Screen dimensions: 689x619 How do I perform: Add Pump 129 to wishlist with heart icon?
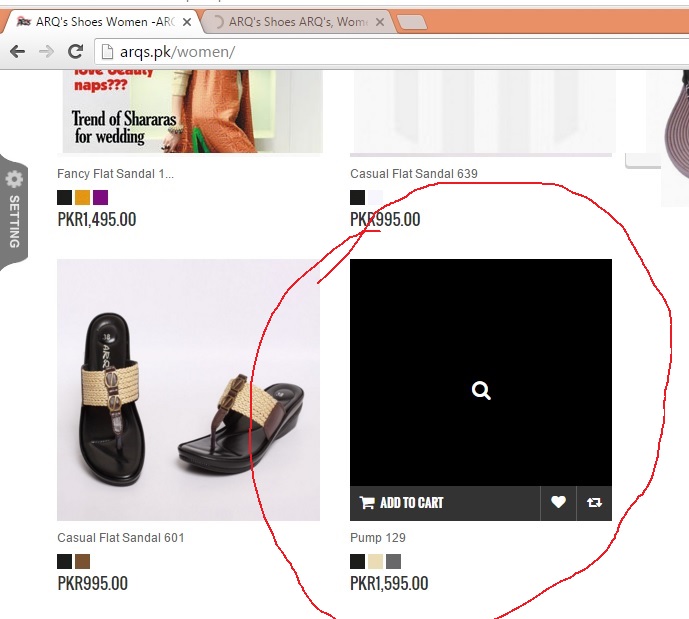[558, 503]
